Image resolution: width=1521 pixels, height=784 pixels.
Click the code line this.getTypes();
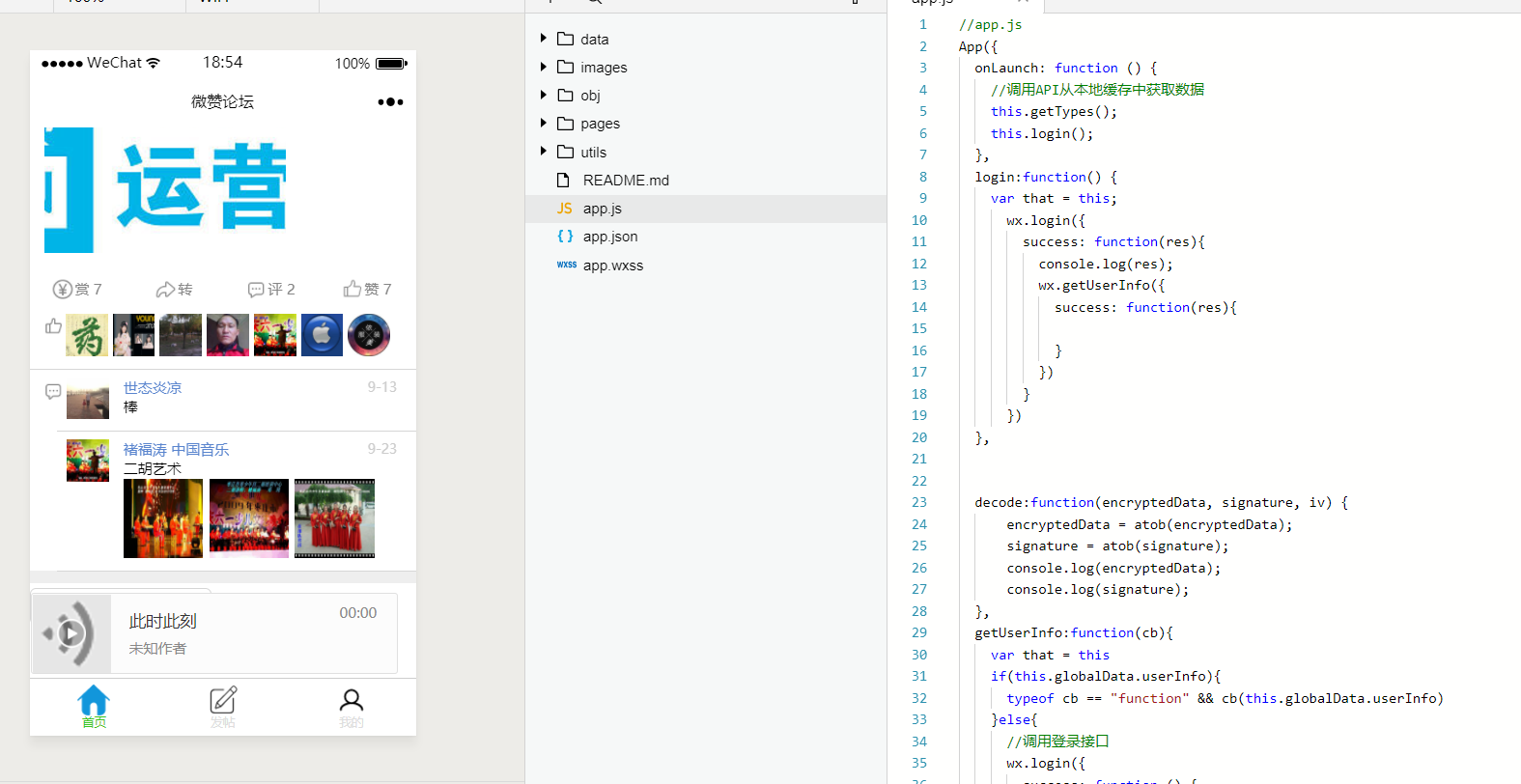1054,111
